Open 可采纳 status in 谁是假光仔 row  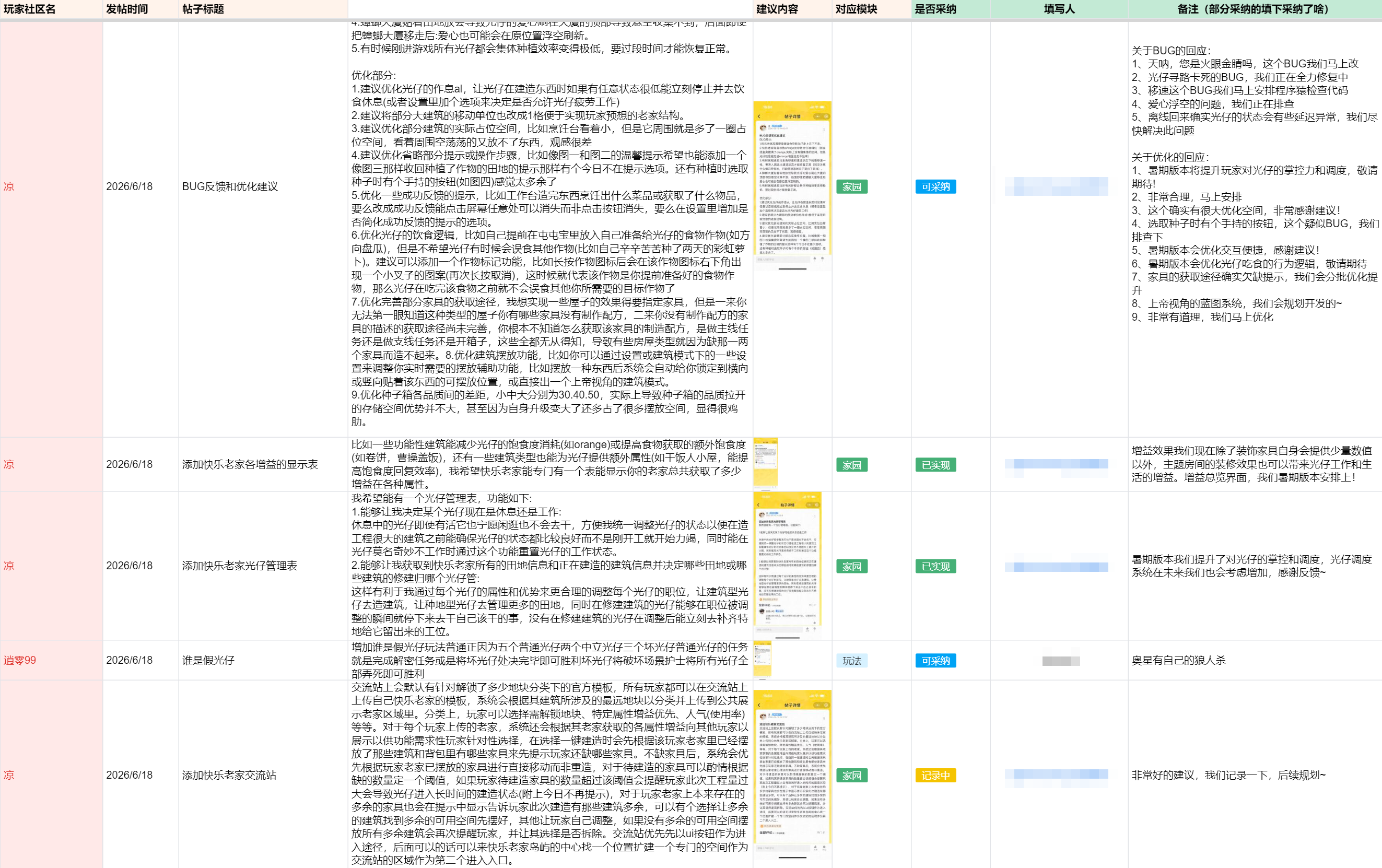coord(935,661)
